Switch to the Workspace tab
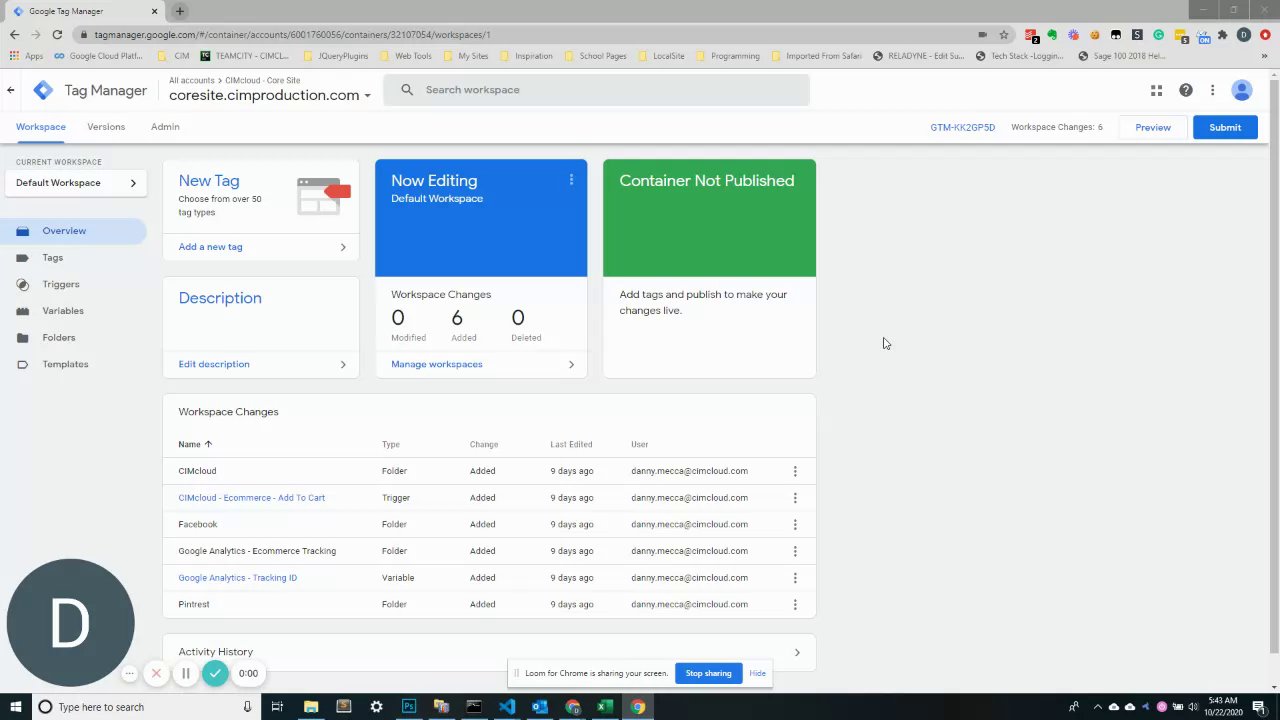The image size is (1280, 720). pyautogui.click(x=41, y=127)
